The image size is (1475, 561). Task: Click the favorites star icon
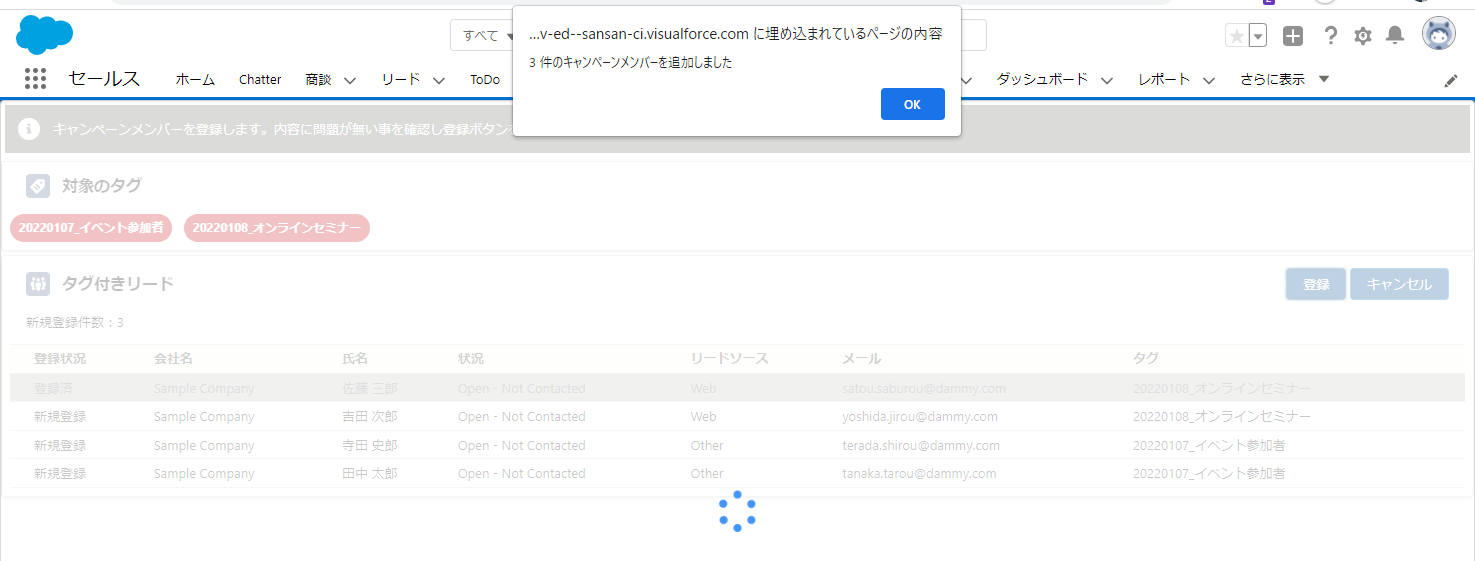pos(1237,36)
